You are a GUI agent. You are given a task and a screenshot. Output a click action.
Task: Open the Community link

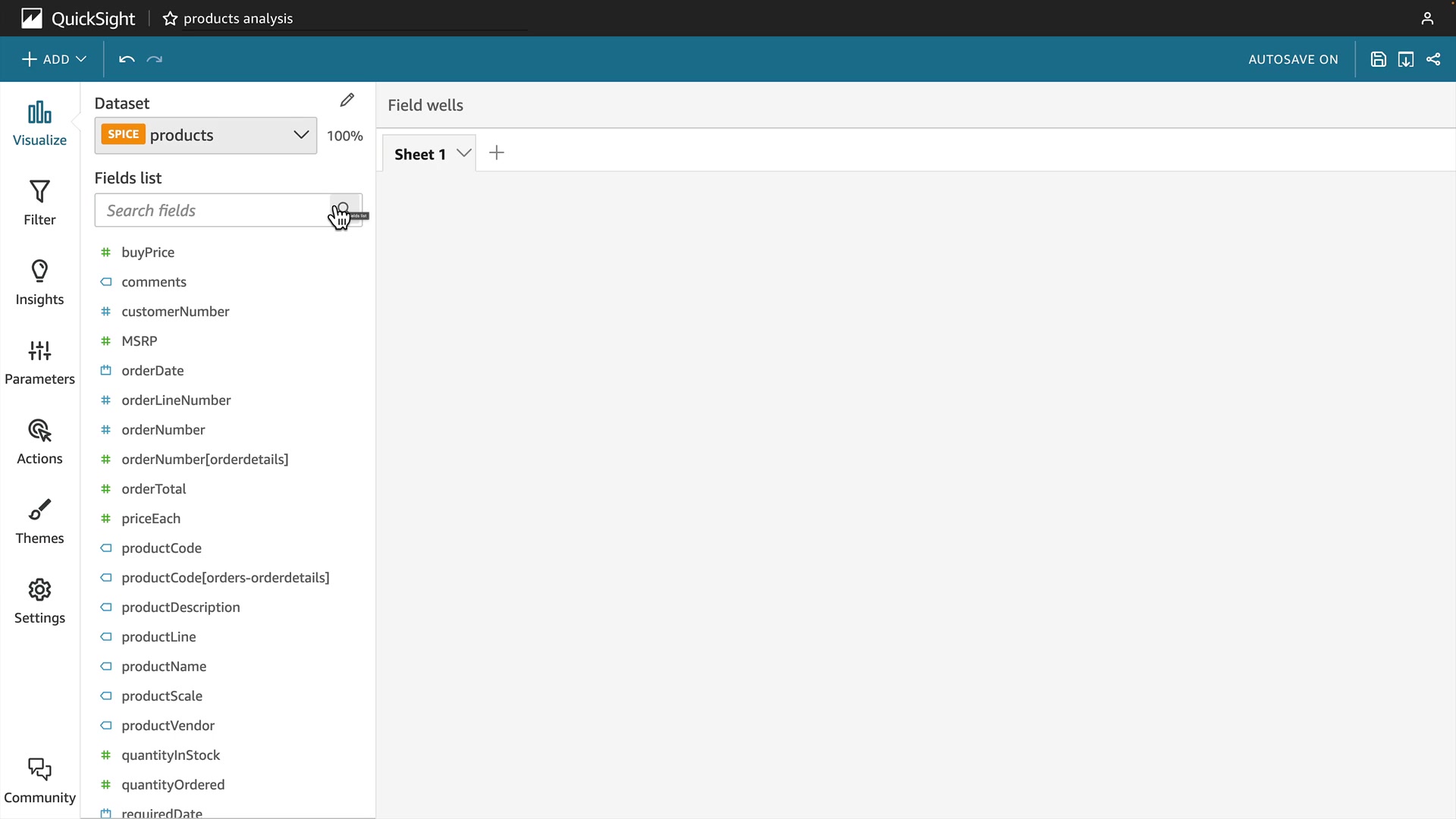[x=39, y=780]
